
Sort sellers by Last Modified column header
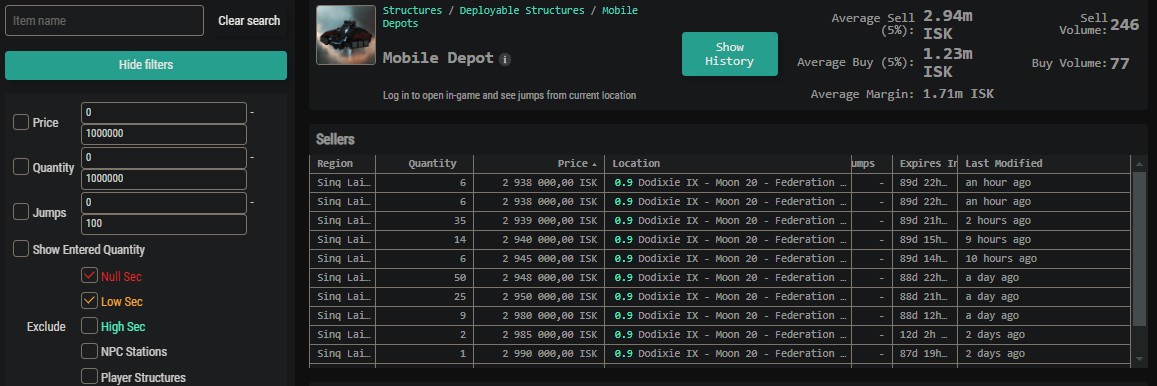(x=1043, y=164)
